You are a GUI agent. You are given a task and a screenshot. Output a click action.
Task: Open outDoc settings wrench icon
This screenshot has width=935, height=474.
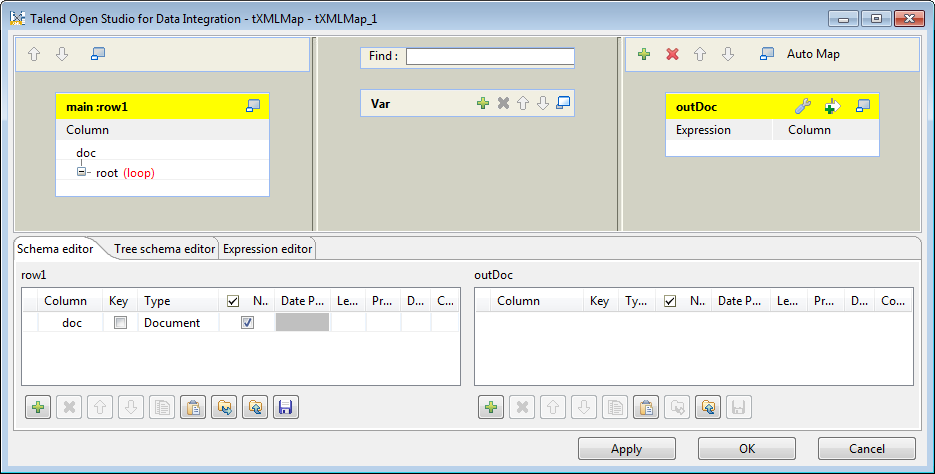point(803,107)
